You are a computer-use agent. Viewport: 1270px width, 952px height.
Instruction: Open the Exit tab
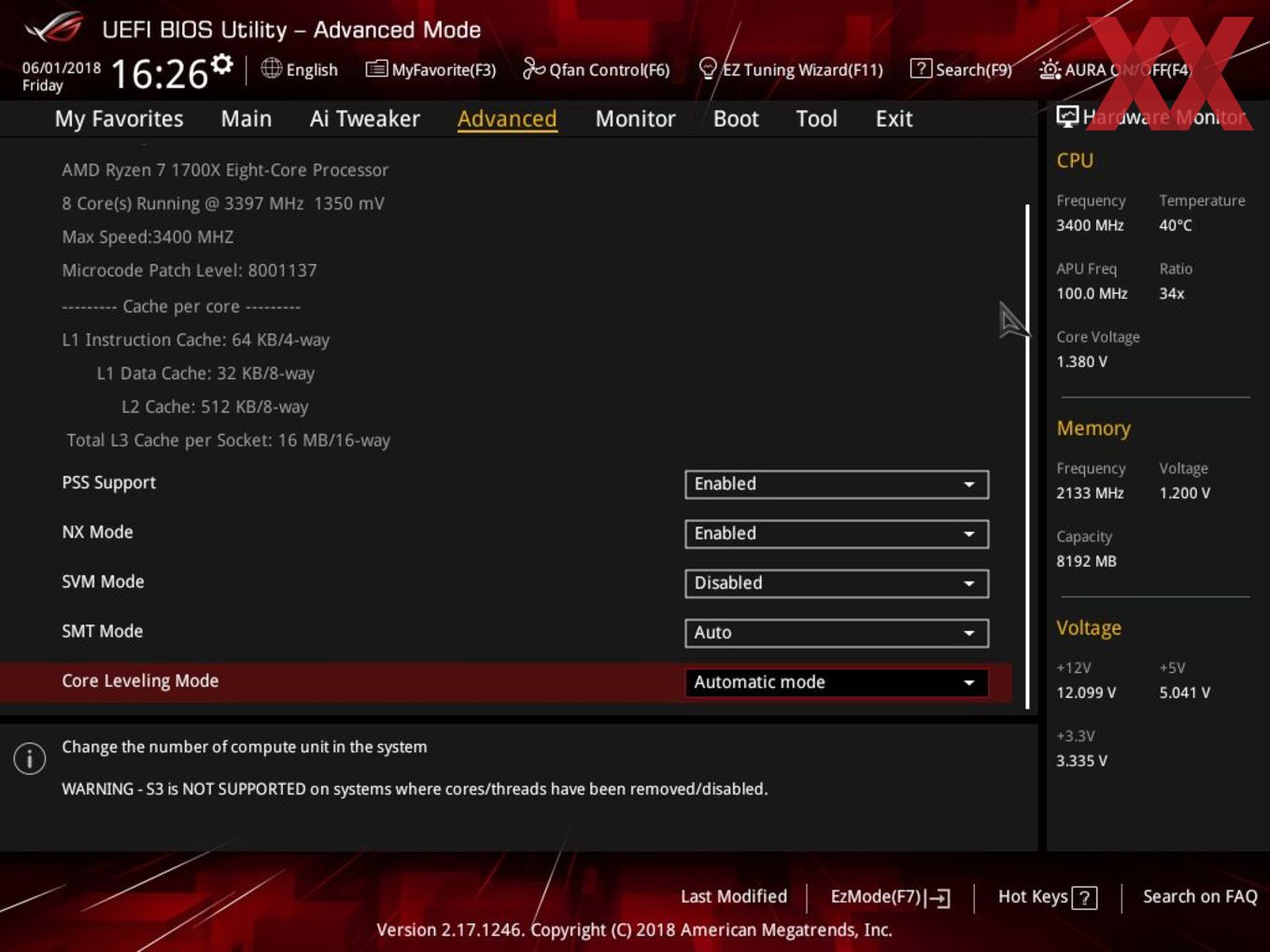[x=894, y=119]
